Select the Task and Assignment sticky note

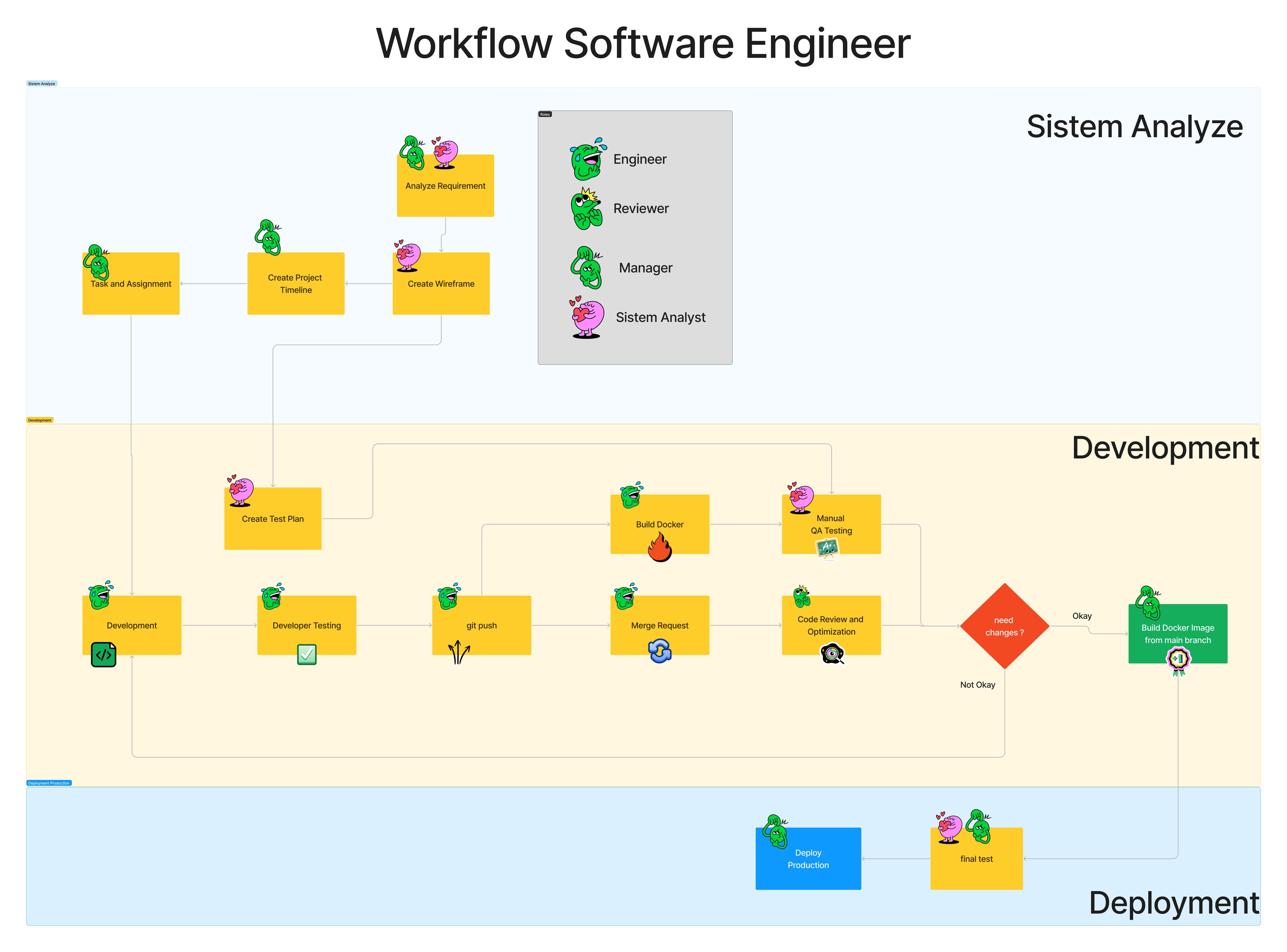coord(131,283)
